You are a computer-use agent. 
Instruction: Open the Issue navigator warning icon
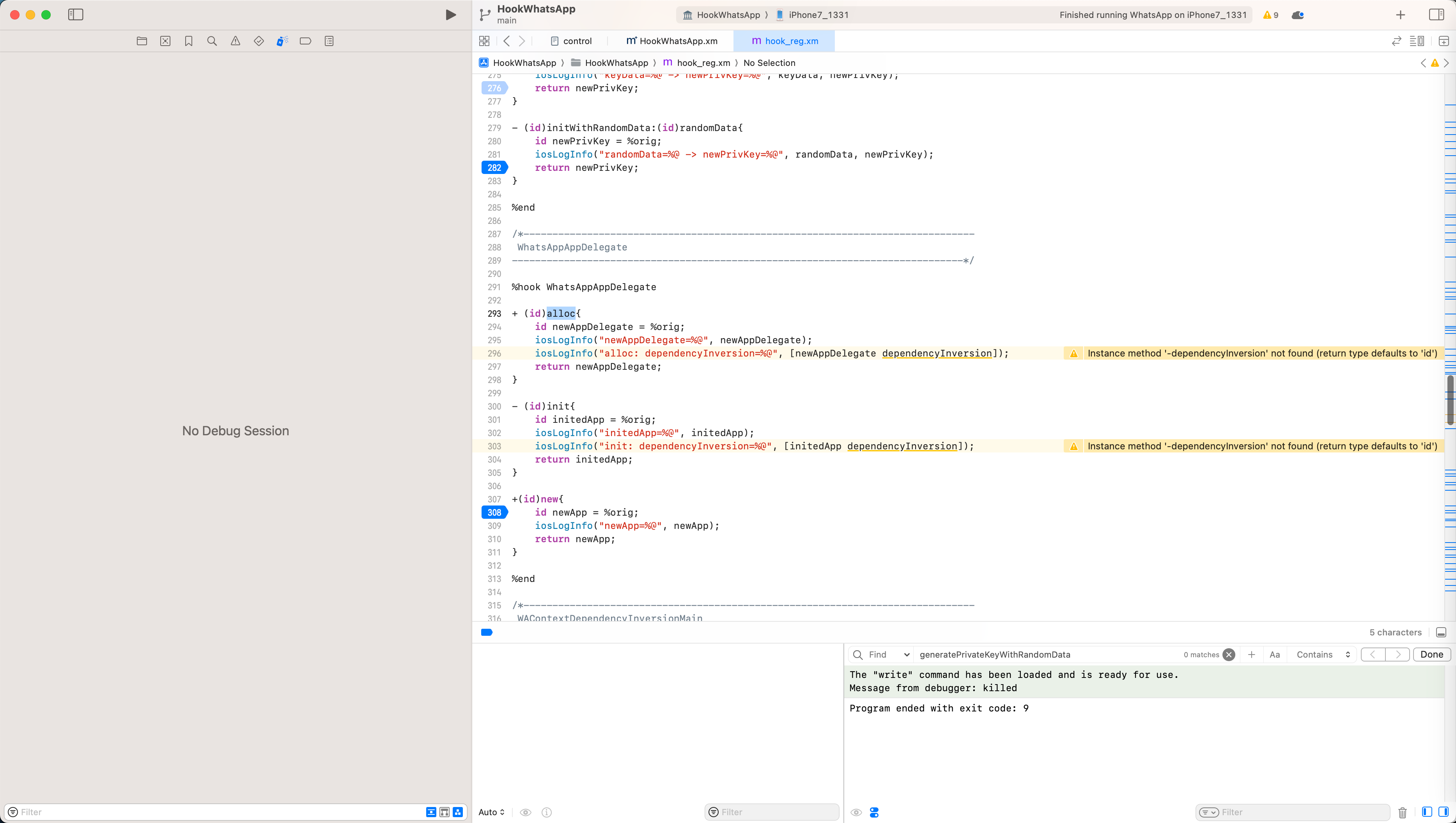tap(236, 41)
